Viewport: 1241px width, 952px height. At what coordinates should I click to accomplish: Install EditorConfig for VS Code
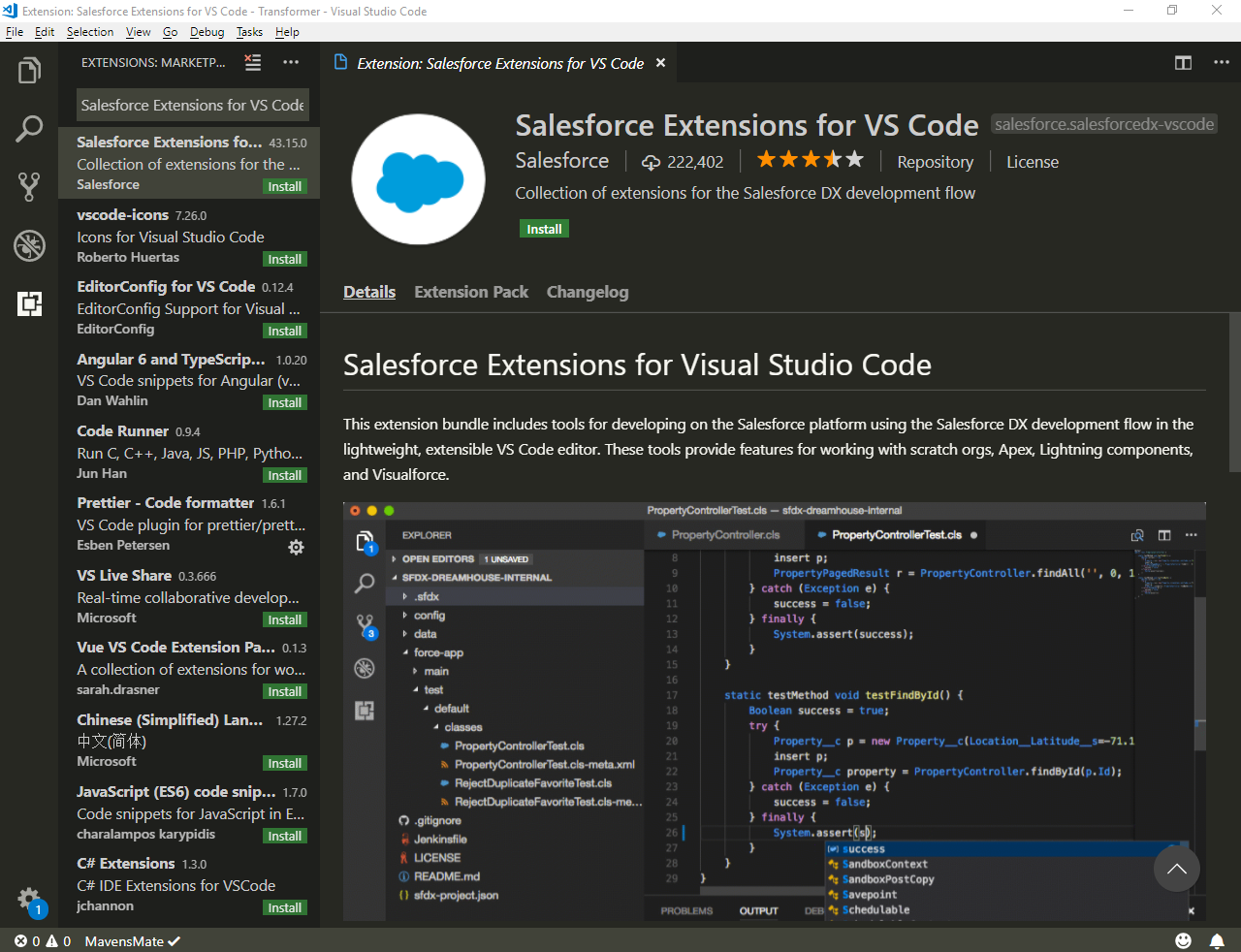pos(285,331)
